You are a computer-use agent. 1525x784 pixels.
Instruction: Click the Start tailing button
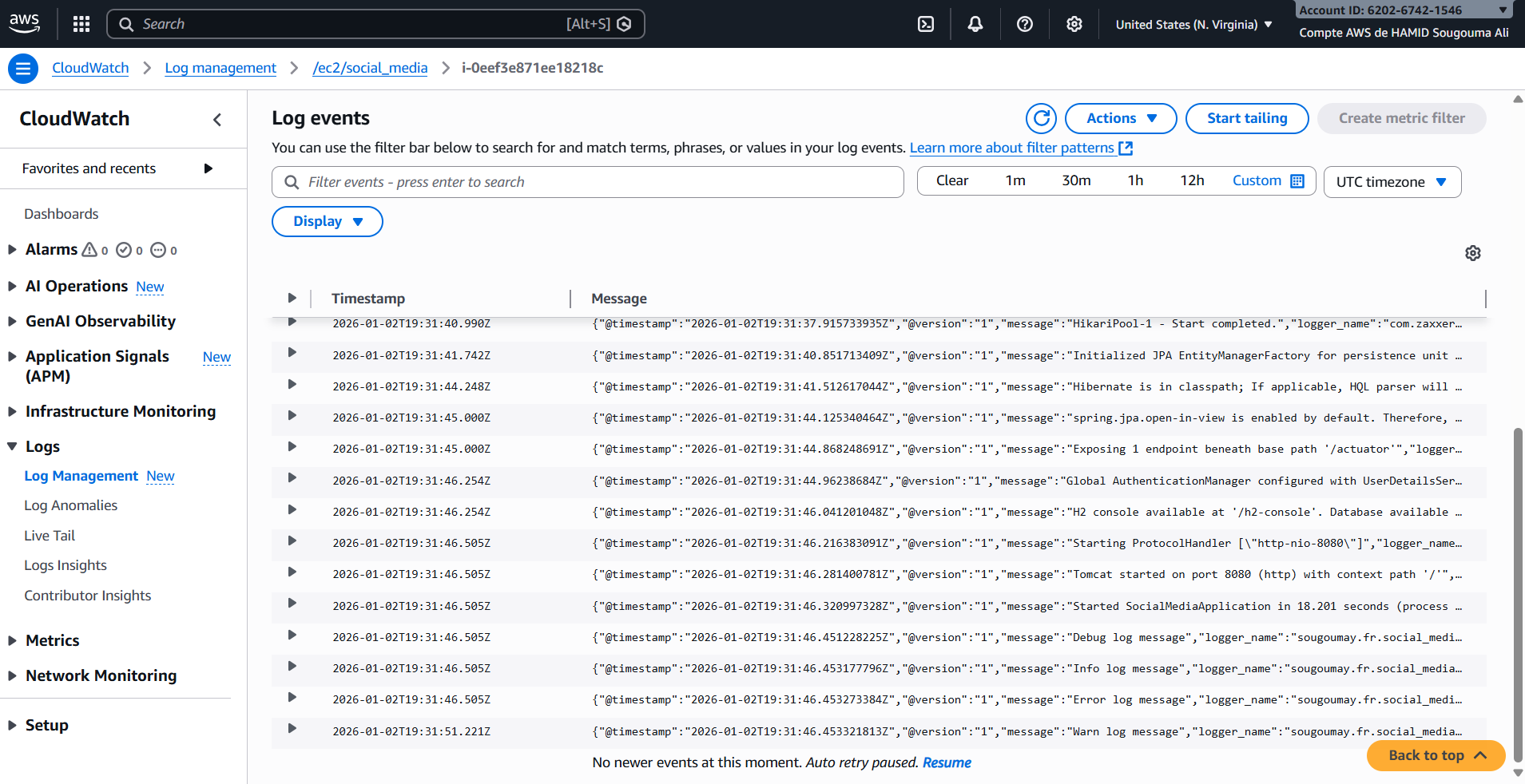pyautogui.click(x=1247, y=118)
